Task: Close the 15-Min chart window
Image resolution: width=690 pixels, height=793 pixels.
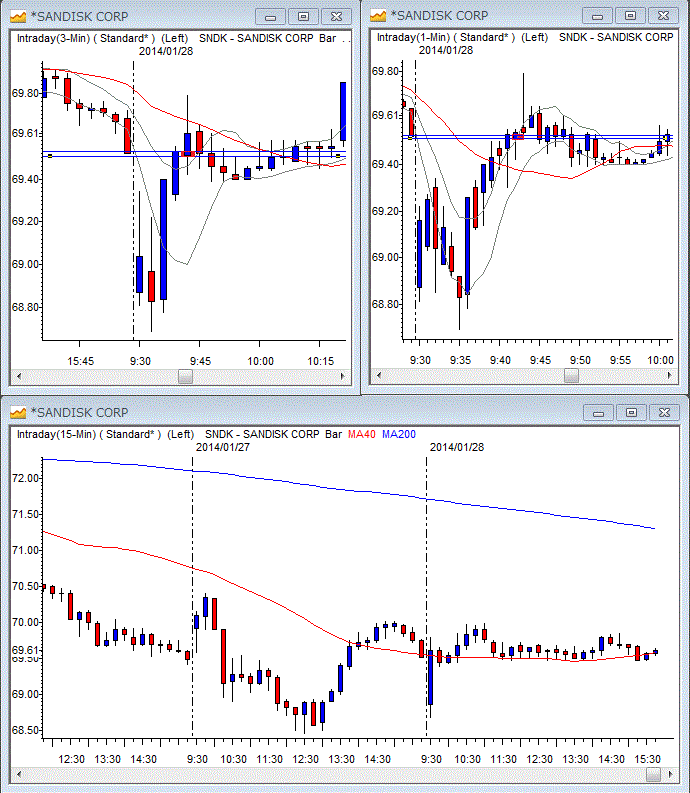Action: (664, 413)
